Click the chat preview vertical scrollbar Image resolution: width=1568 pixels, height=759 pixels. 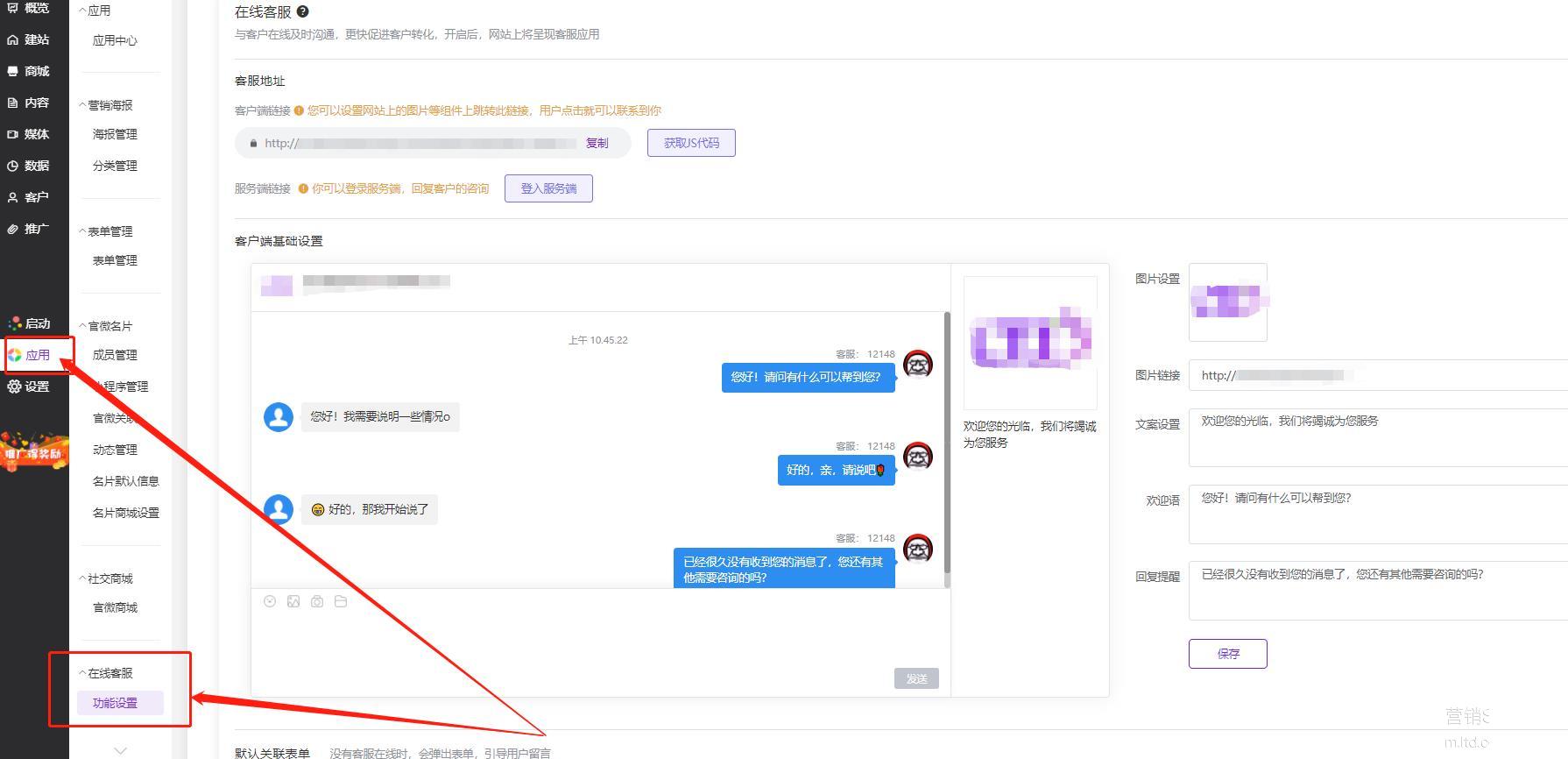(947, 447)
